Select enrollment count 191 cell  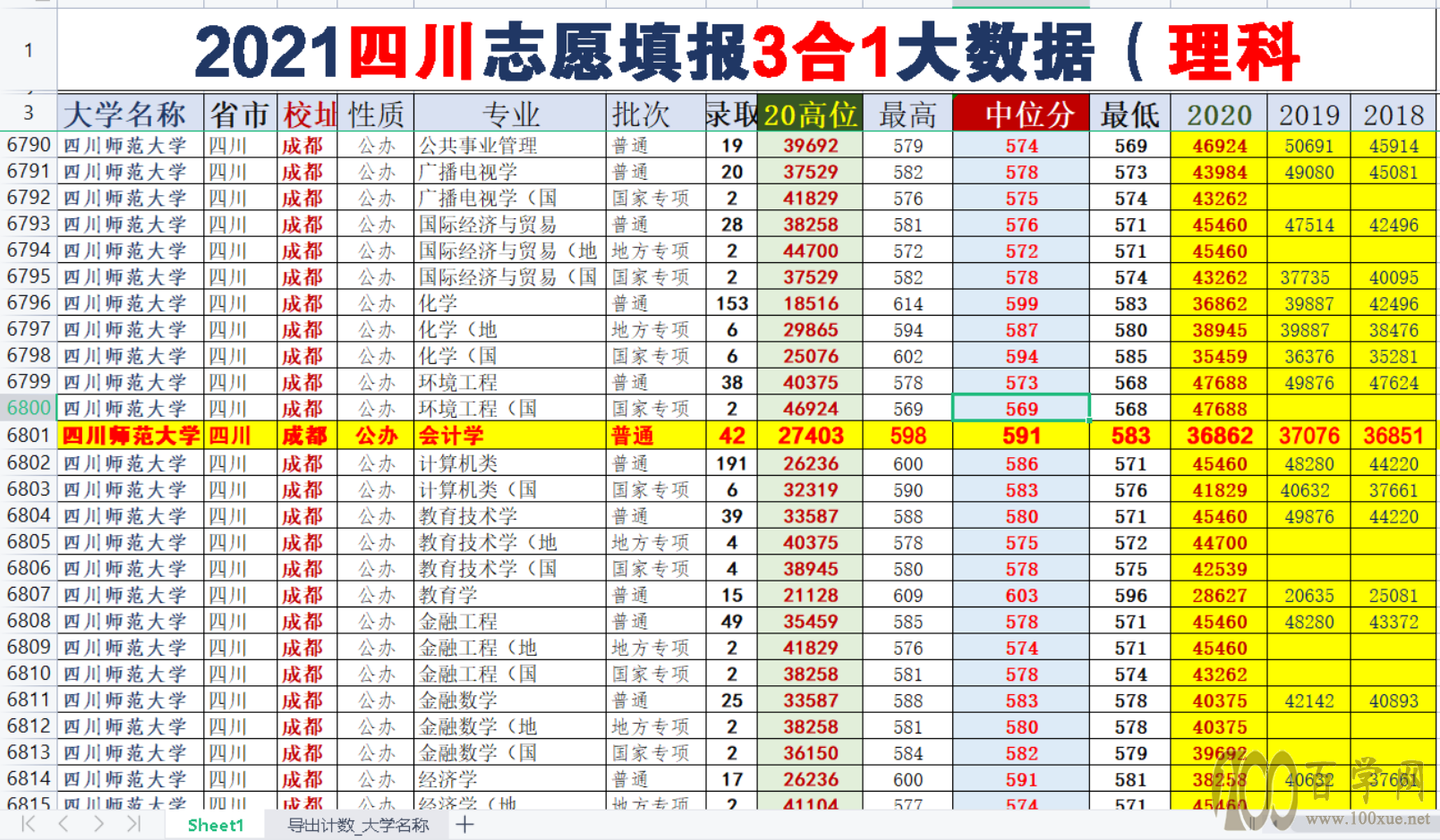pos(731,463)
